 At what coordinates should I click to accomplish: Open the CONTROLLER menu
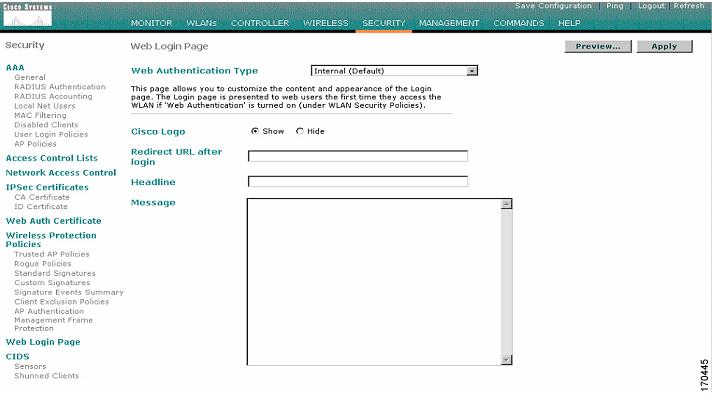pos(260,23)
